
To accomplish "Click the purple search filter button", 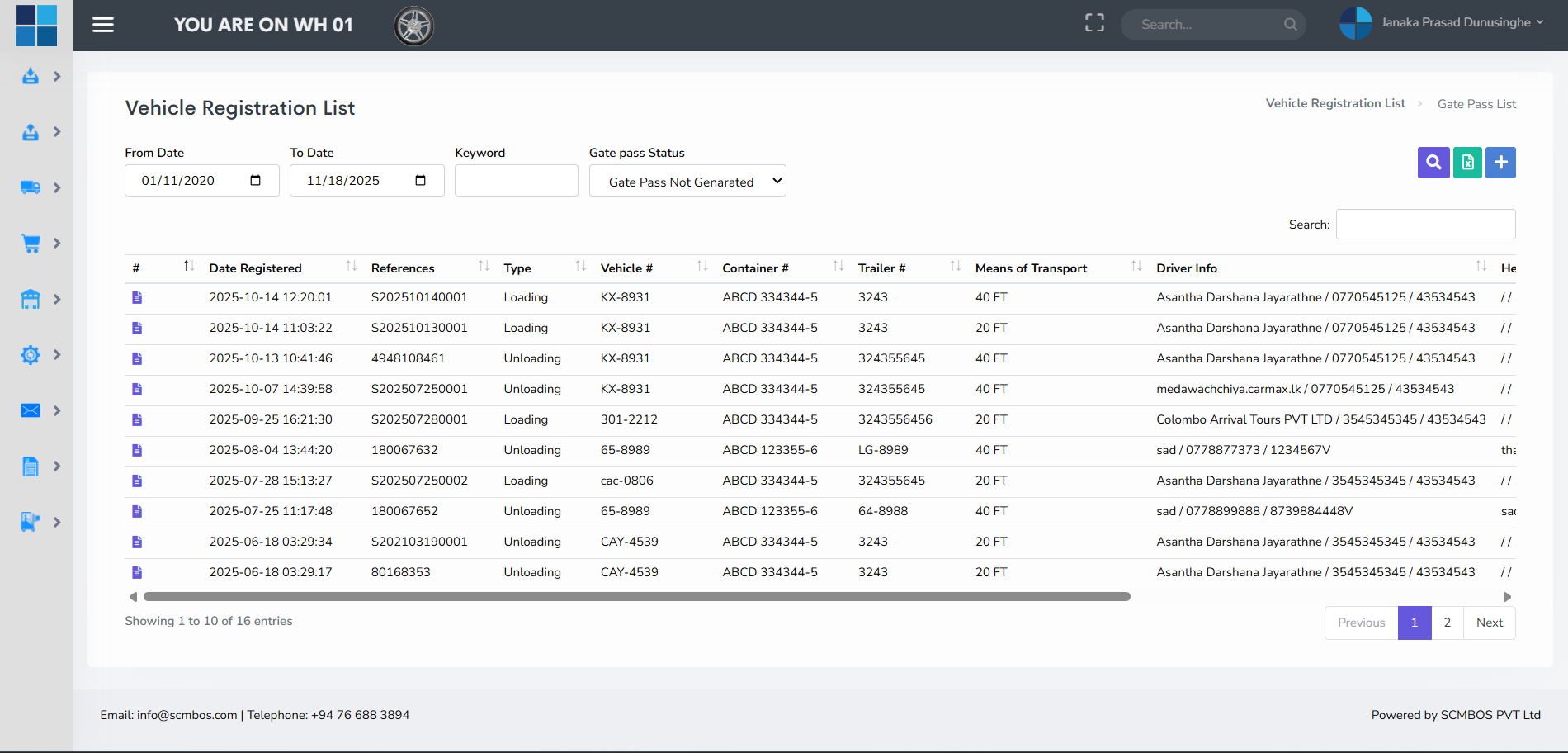I will point(1433,163).
